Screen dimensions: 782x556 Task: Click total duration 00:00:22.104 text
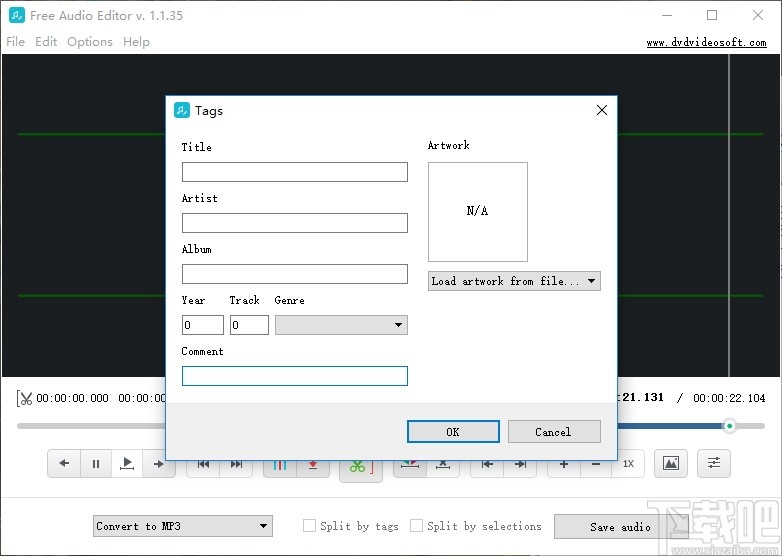click(x=729, y=398)
